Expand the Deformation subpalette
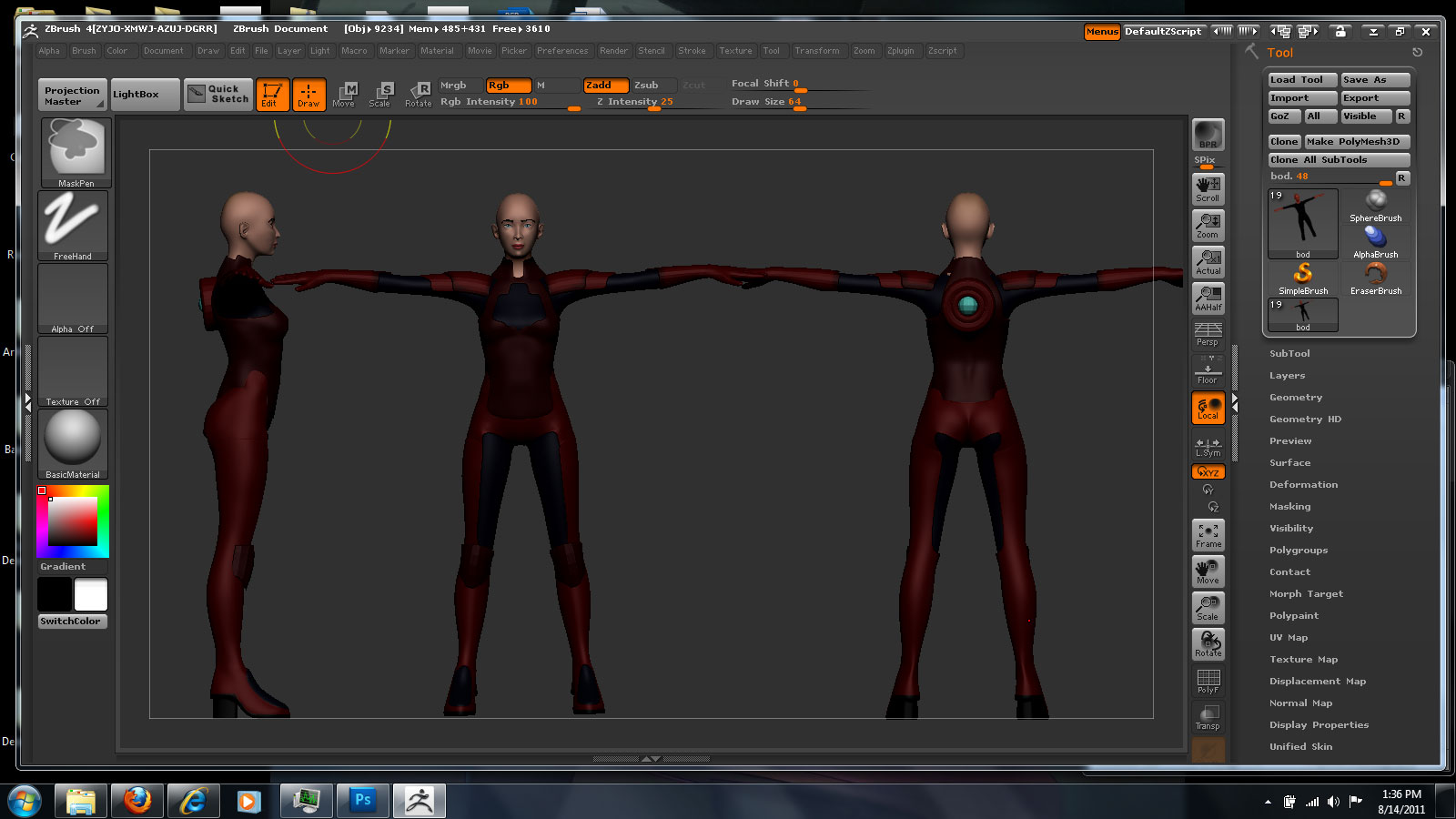Screen dimensions: 1456x819 pos(1303,484)
